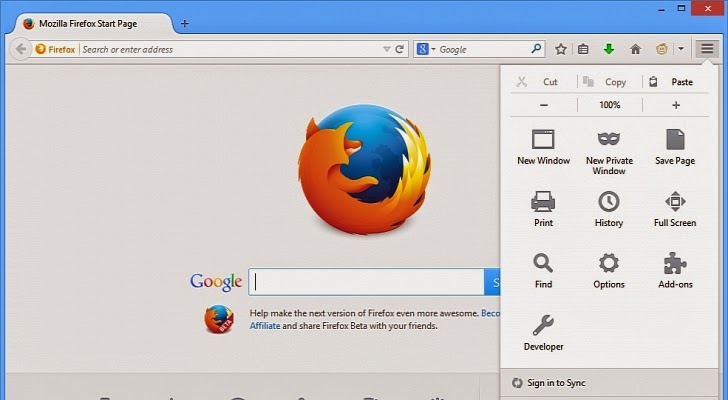The width and height of the screenshot is (728, 400).
Task: Reset zoom by clicking 100%
Action: (x=610, y=105)
